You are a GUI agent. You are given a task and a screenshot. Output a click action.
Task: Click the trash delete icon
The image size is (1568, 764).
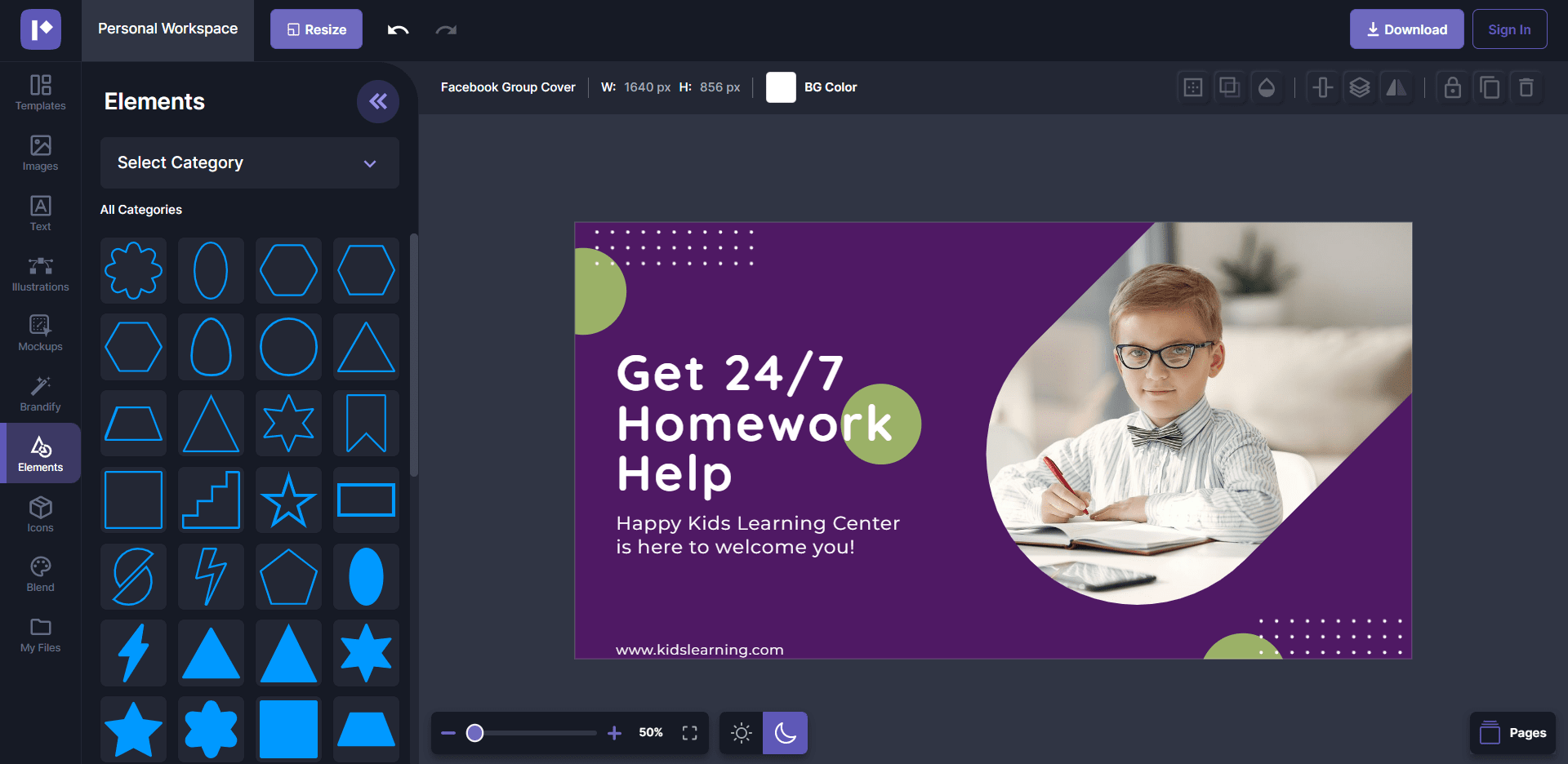click(x=1526, y=87)
